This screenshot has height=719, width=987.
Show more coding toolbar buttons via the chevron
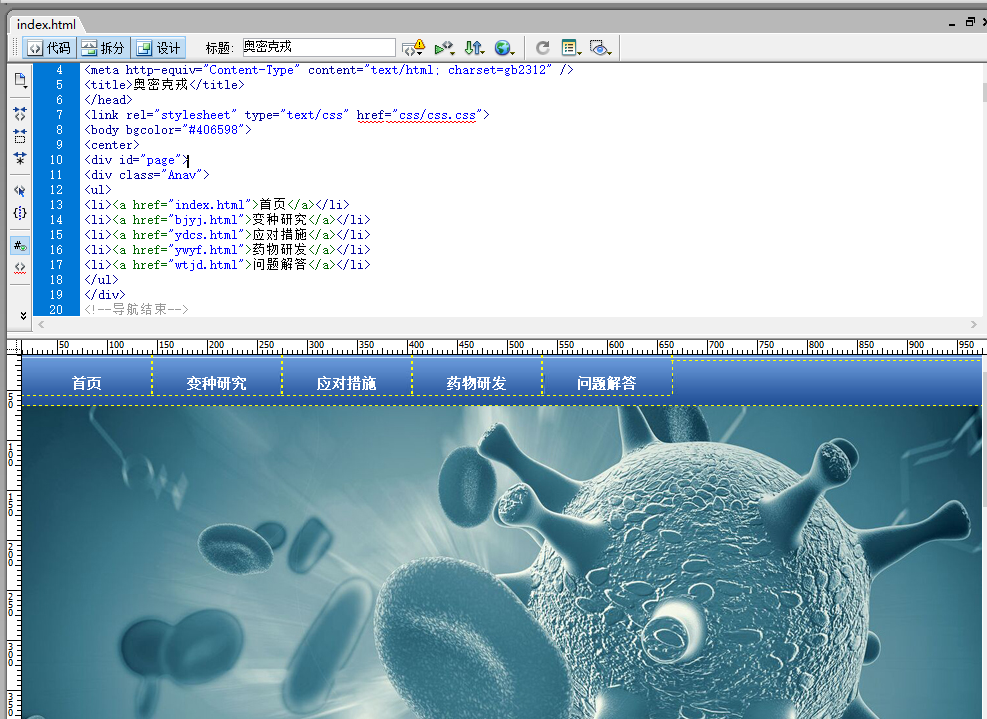click(x=23, y=315)
